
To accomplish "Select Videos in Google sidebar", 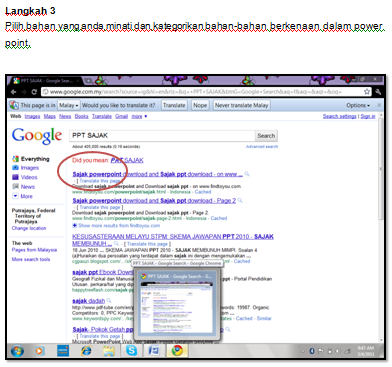I will coord(29,177).
